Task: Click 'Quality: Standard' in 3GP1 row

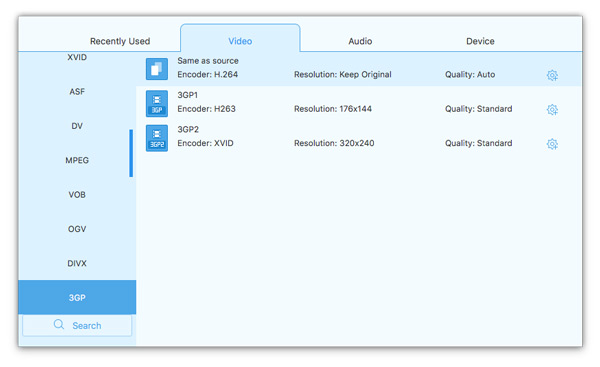Action: point(478,109)
